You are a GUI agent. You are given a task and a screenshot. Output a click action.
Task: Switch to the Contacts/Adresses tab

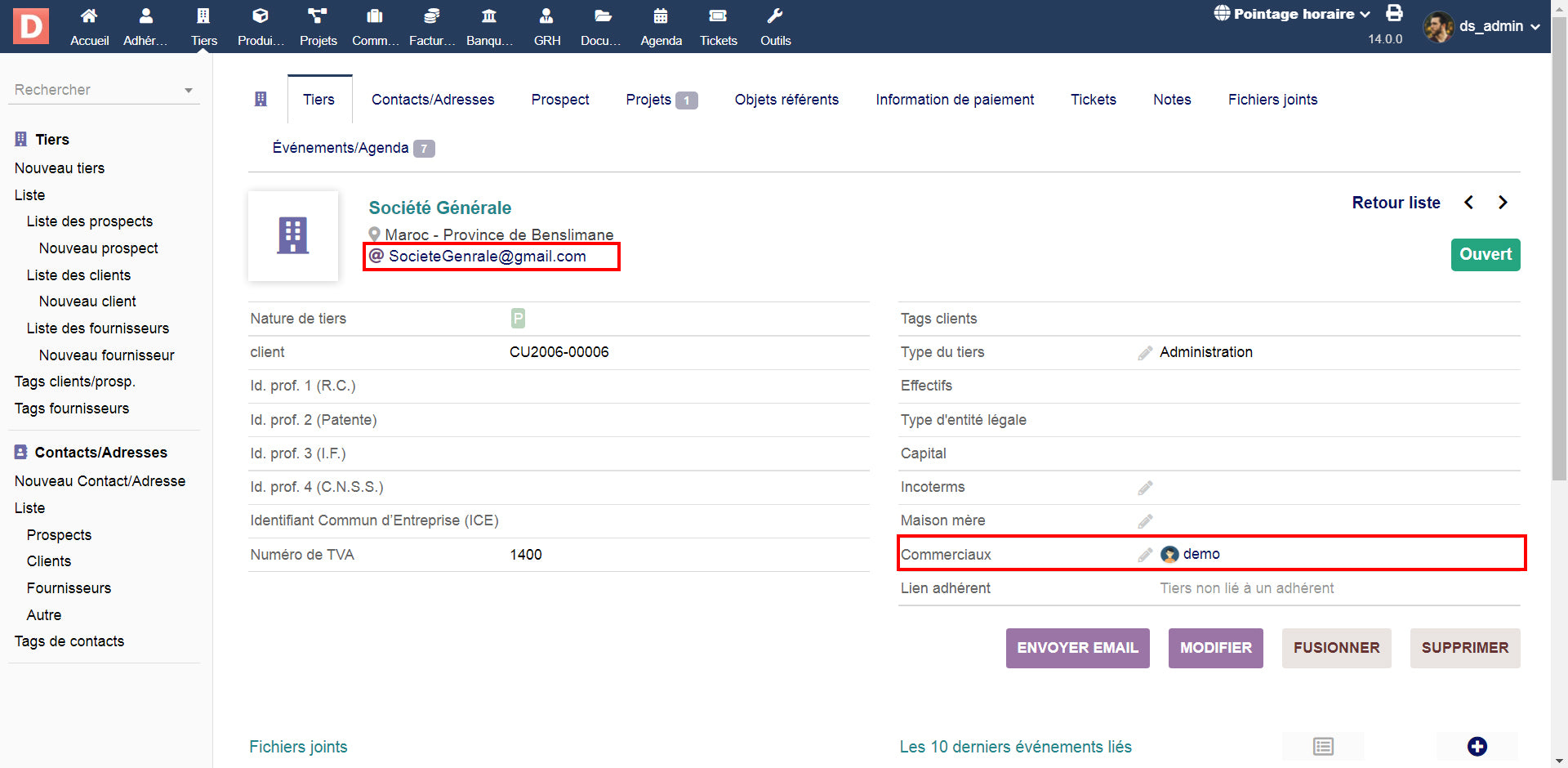(x=433, y=100)
